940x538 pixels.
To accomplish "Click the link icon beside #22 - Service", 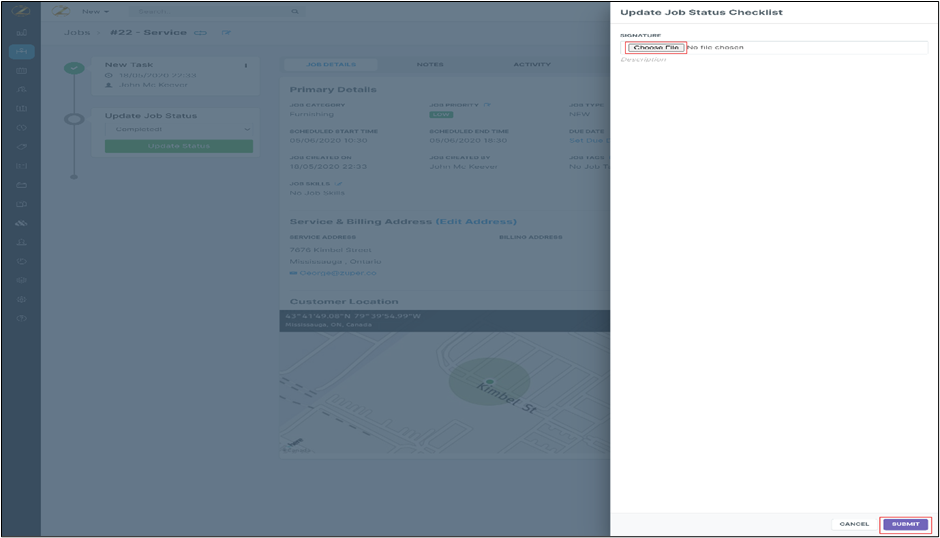I will click(x=201, y=33).
